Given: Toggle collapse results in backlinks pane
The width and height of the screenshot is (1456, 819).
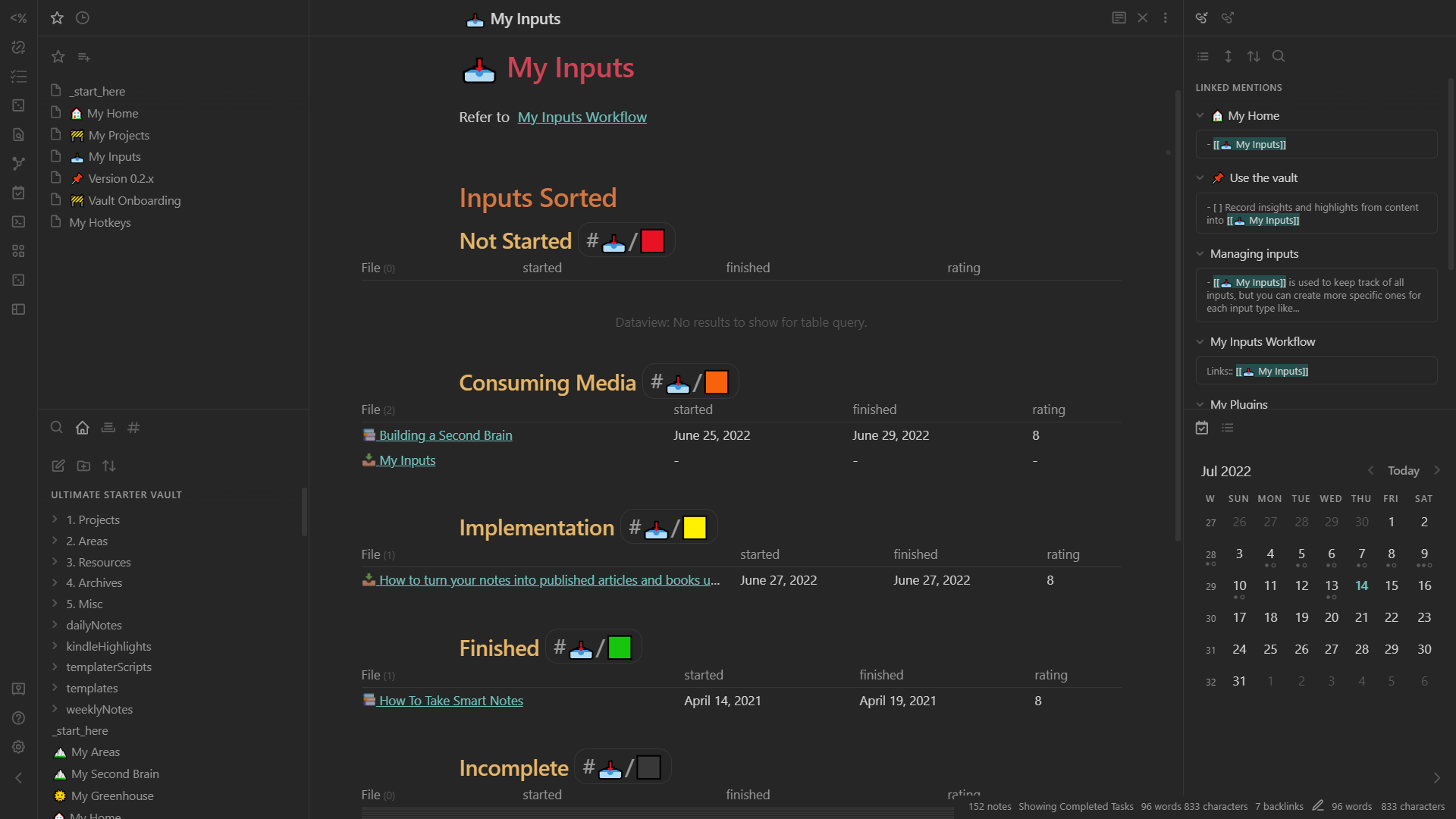Looking at the screenshot, I should [1203, 56].
